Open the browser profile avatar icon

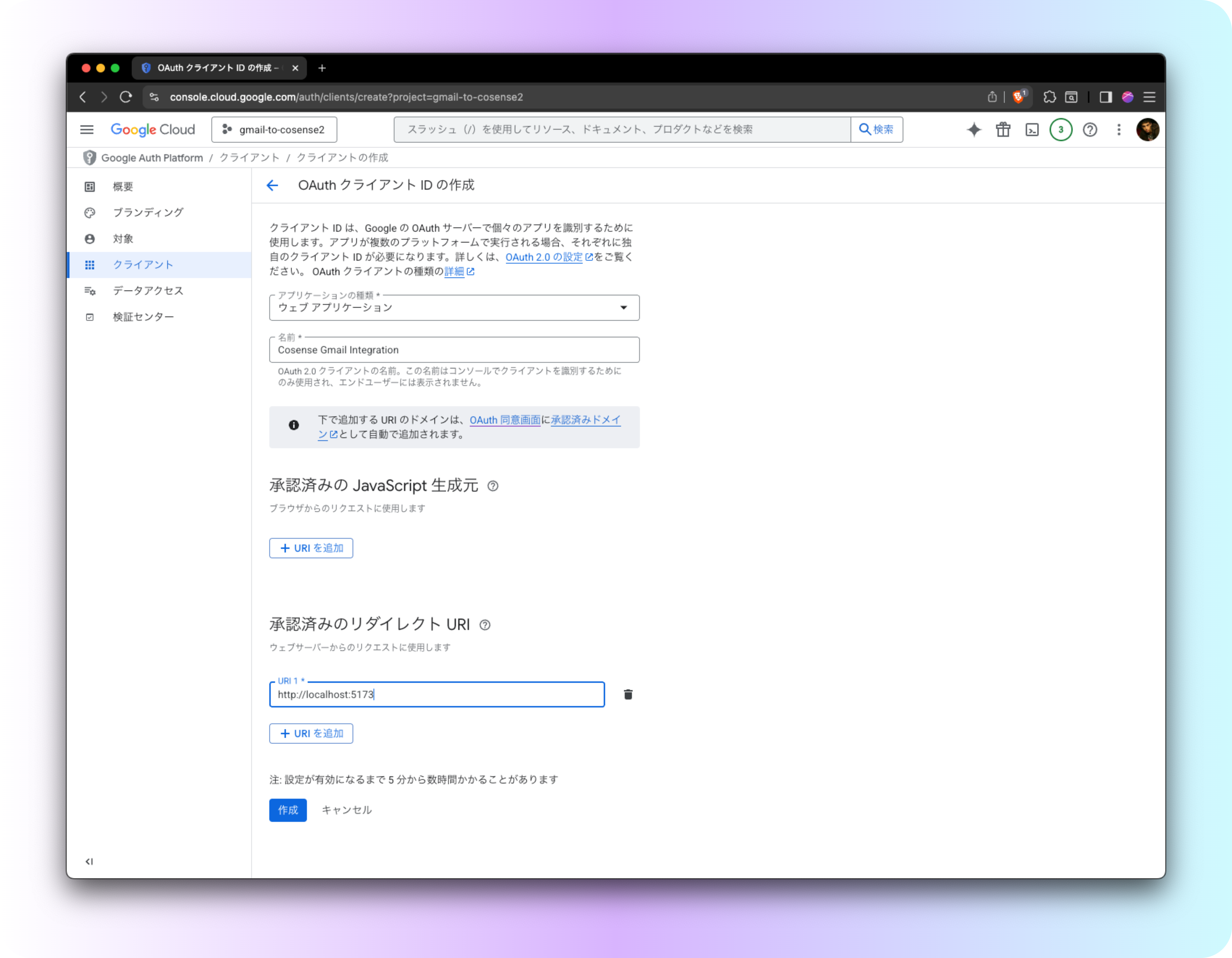pos(1128,97)
